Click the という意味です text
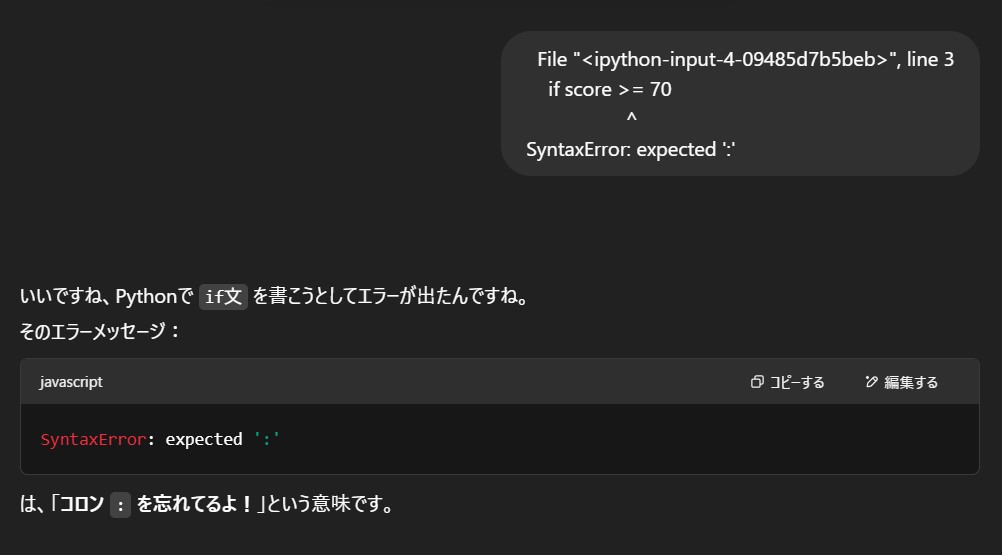Viewport: 1002px width, 555px height. click(x=330, y=505)
